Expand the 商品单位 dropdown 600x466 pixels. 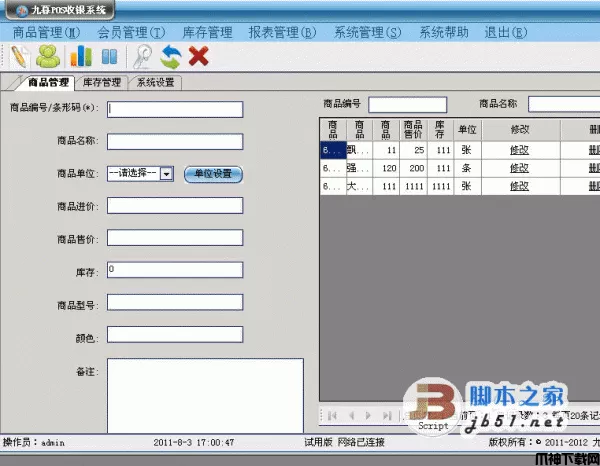166,174
